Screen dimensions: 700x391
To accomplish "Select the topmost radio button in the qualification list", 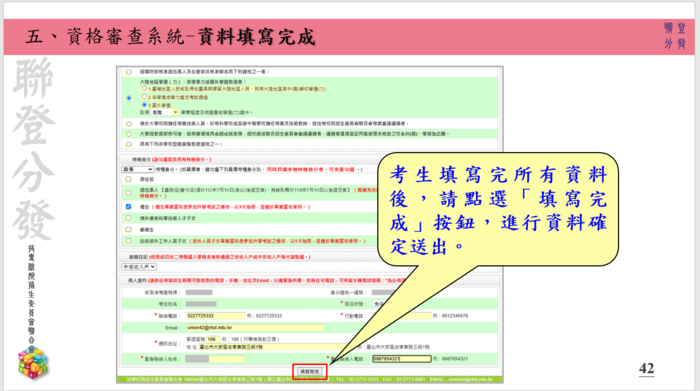I will click(129, 72).
